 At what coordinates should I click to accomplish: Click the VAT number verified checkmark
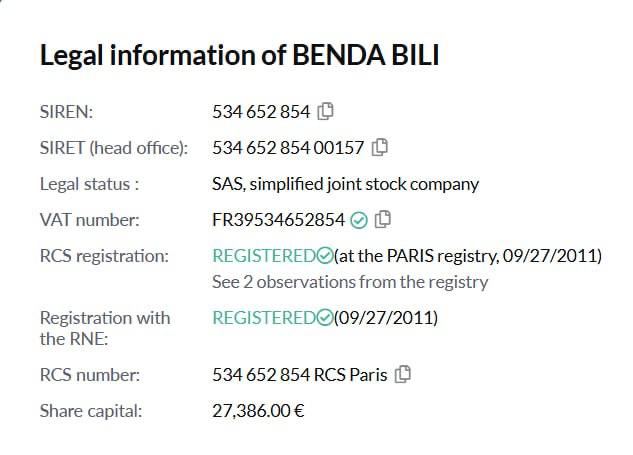(x=359, y=220)
